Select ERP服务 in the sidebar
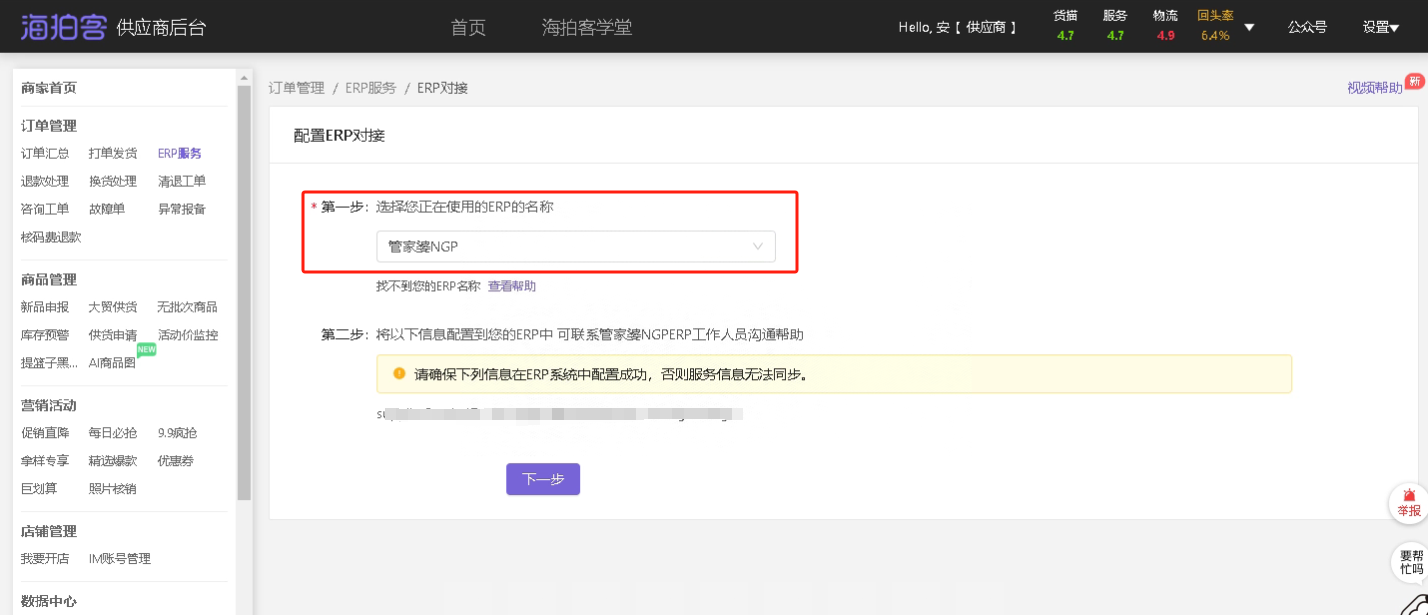The width and height of the screenshot is (1428, 615). [x=180, y=153]
